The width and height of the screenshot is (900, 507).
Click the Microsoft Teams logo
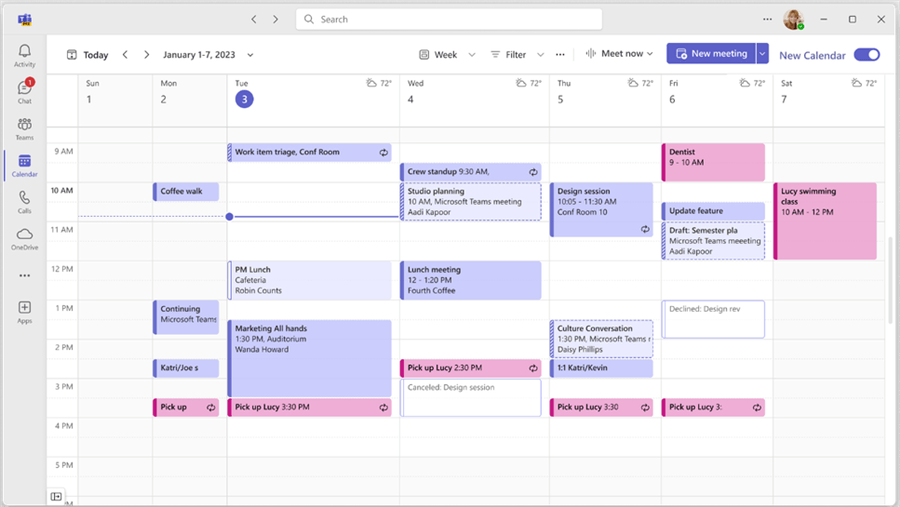tap(25, 20)
